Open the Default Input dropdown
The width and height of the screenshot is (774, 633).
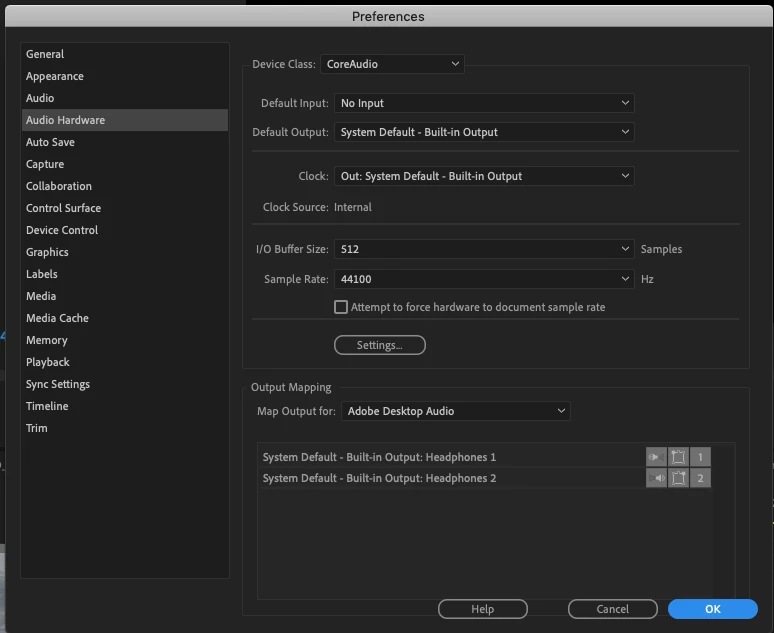click(484, 103)
